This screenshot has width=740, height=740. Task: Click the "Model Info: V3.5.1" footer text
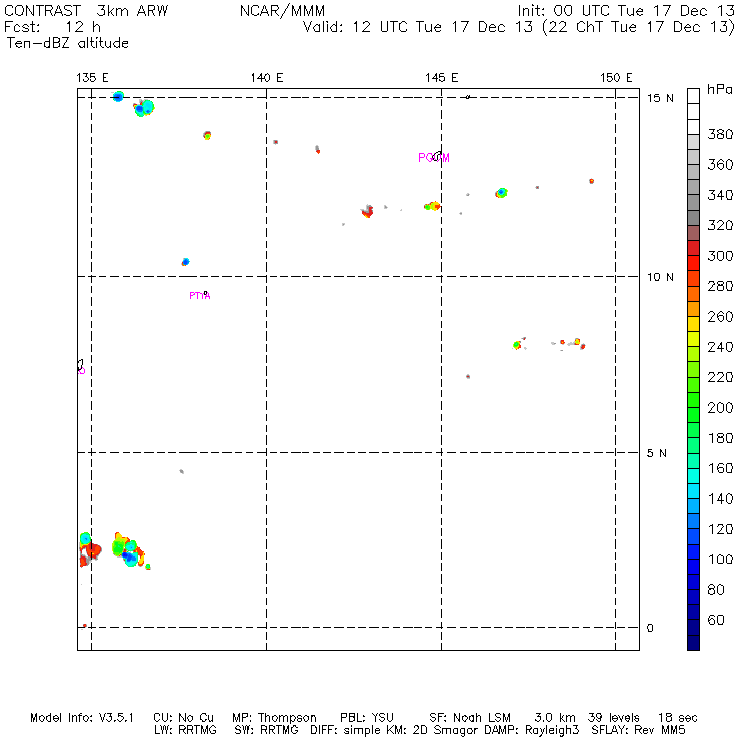[82, 718]
